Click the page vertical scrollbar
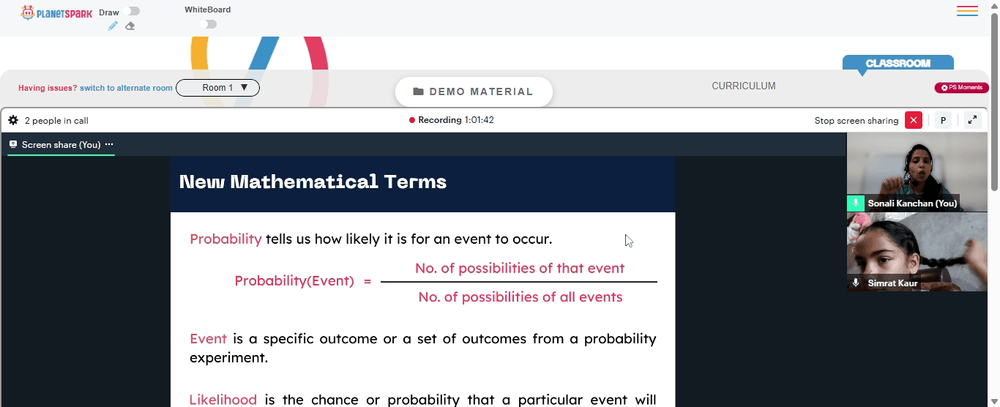Image resolution: width=1000 pixels, height=407 pixels. [994, 102]
